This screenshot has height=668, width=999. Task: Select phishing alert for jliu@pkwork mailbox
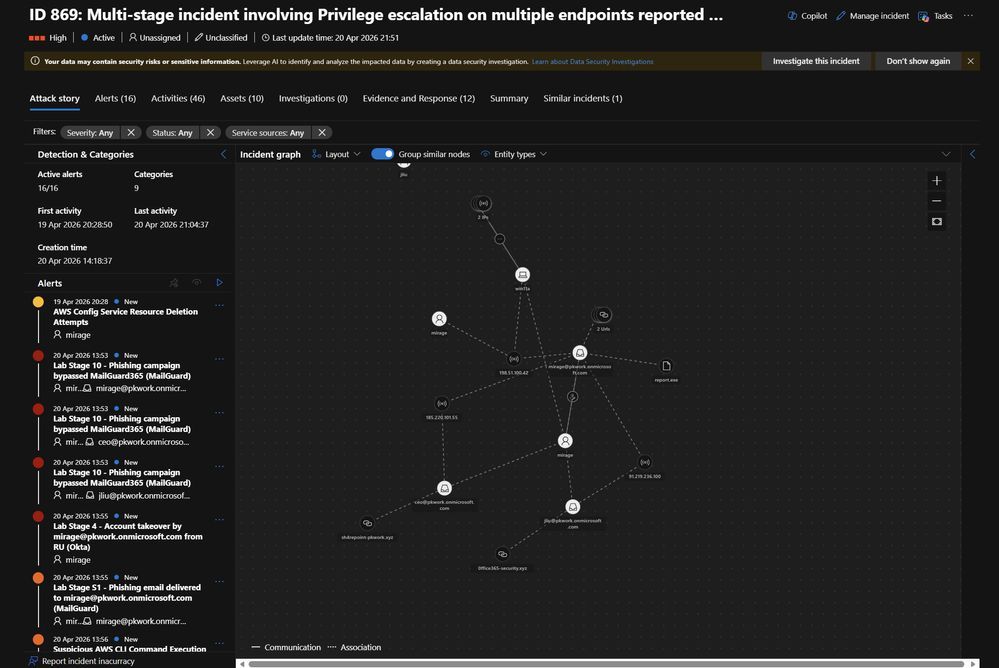[121, 478]
